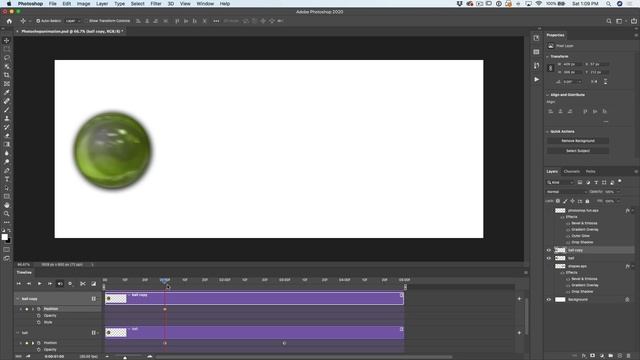
Task: Collapse the Align and Distribute section
Action: point(548,95)
